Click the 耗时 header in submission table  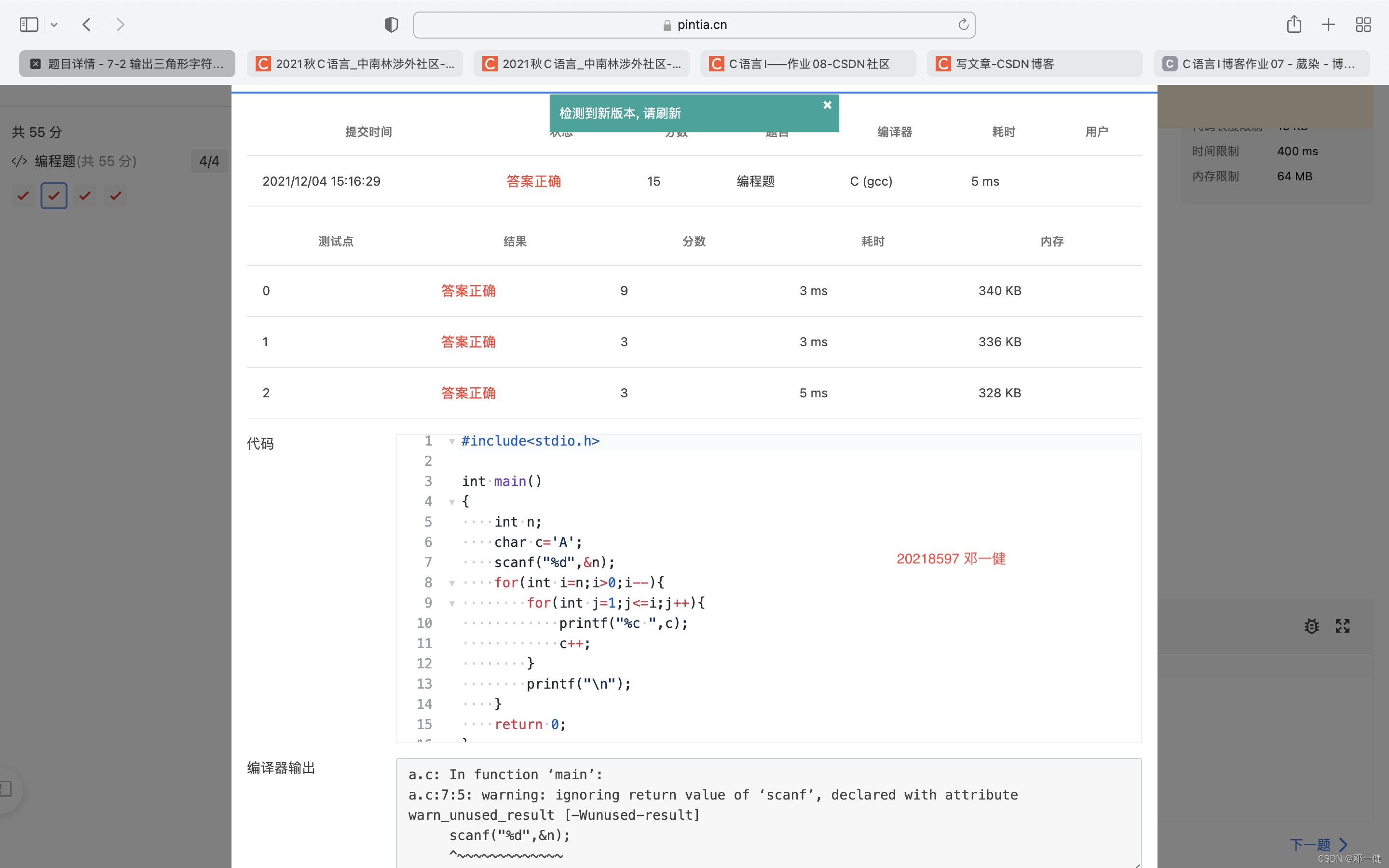pyautogui.click(x=1004, y=132)
